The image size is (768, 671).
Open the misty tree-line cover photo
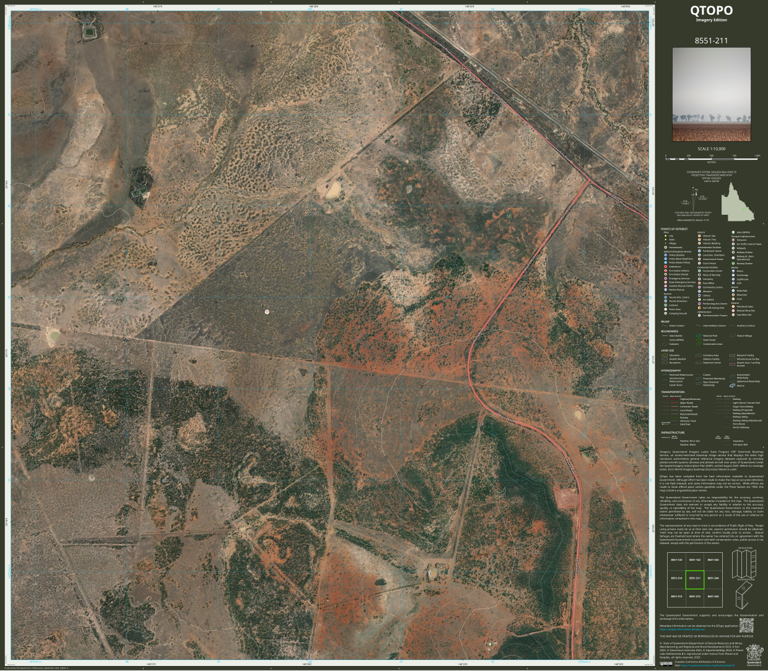pos(711,94)
